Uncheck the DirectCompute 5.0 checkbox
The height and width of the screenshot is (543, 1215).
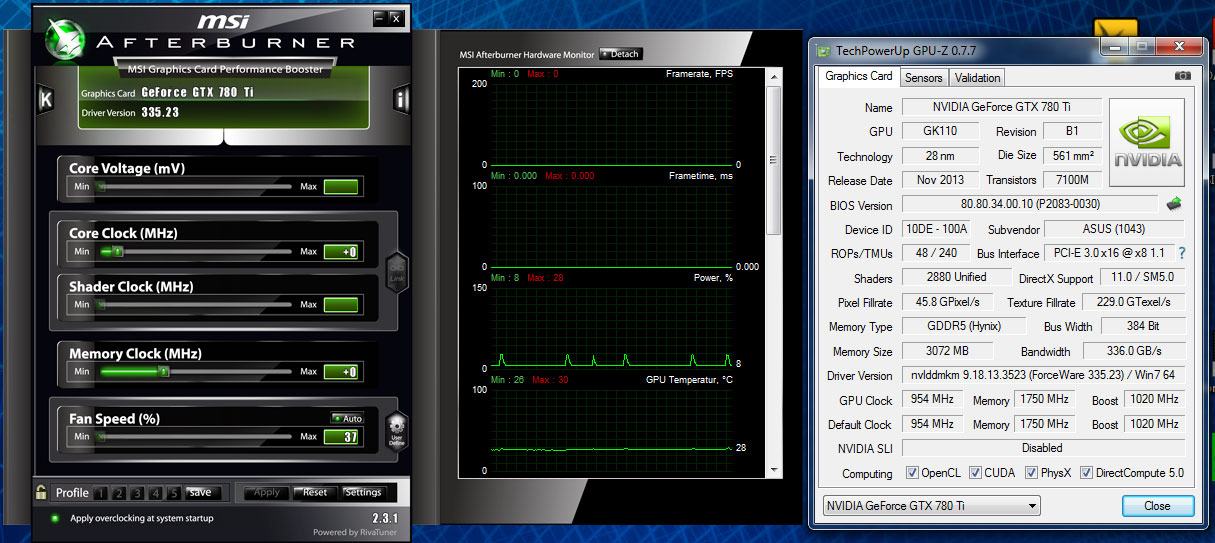coord(1086,473)
